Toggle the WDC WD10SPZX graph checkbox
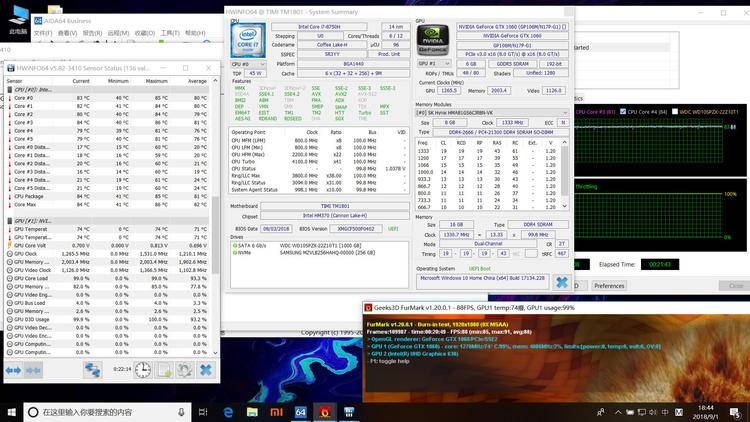750x422 pixels. [674, 111]
